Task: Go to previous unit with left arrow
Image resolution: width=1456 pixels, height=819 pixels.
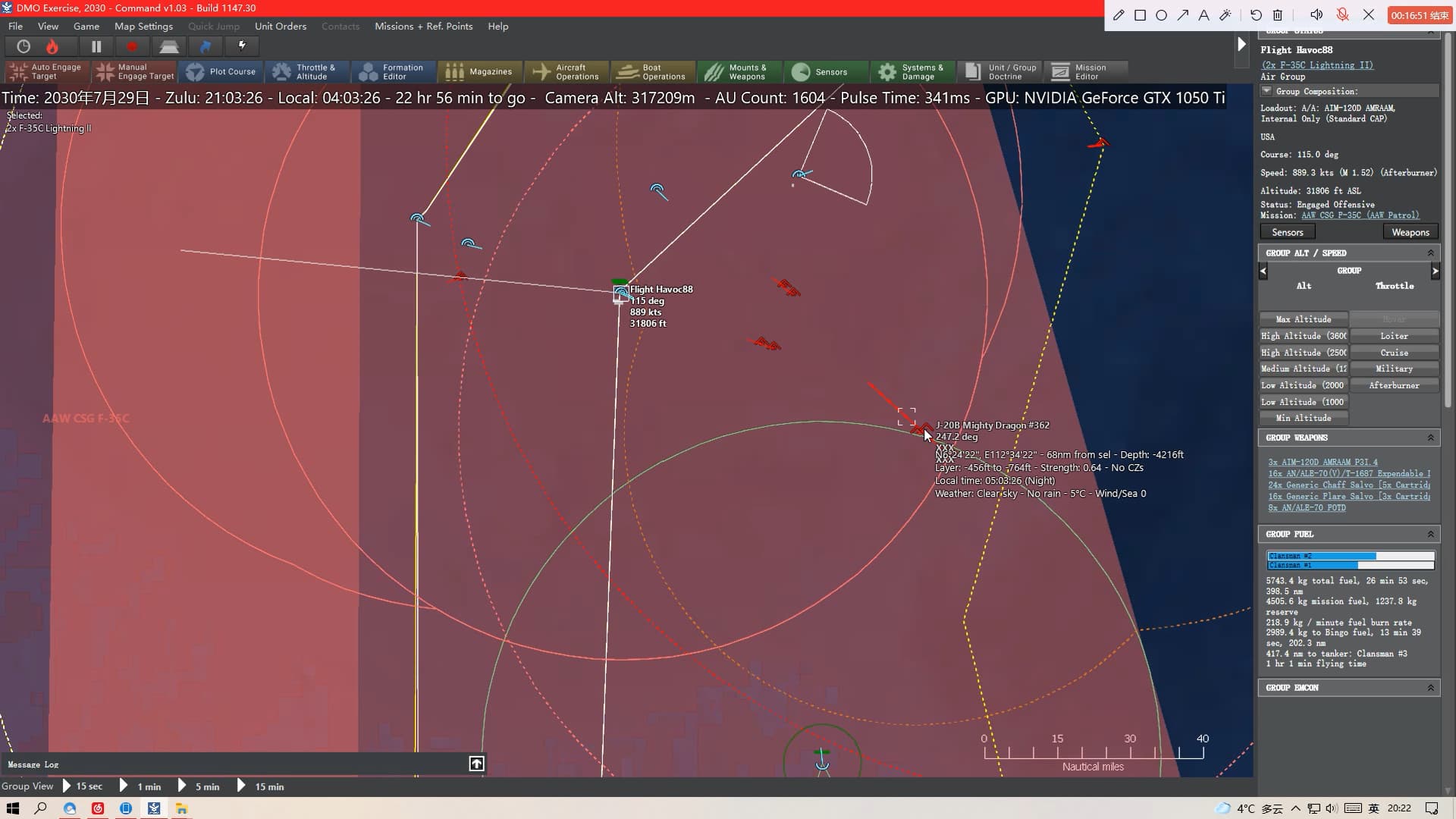Action: pyautogui.click(x=1263, y=271)
